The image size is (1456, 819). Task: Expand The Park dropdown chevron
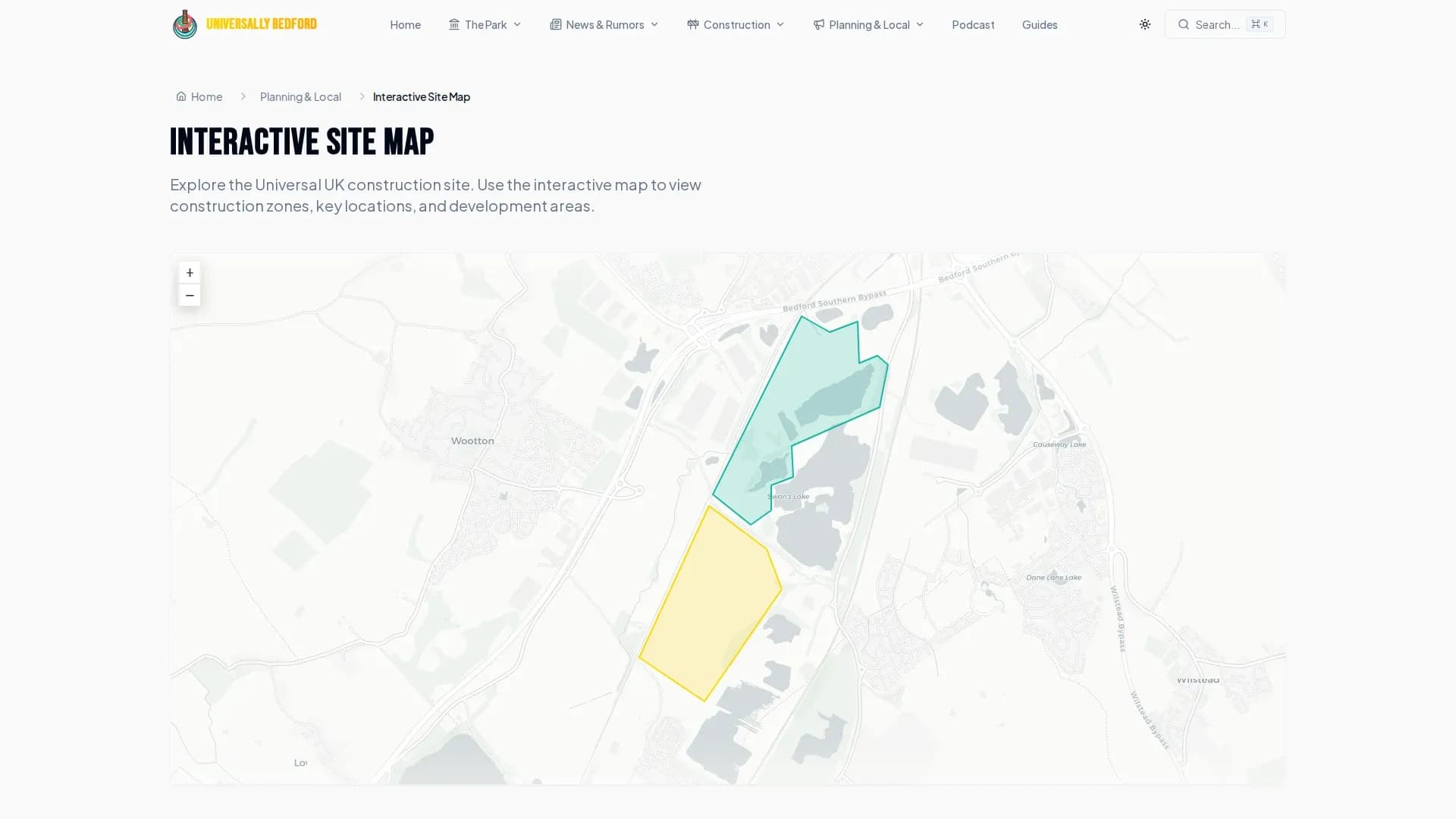517,24
